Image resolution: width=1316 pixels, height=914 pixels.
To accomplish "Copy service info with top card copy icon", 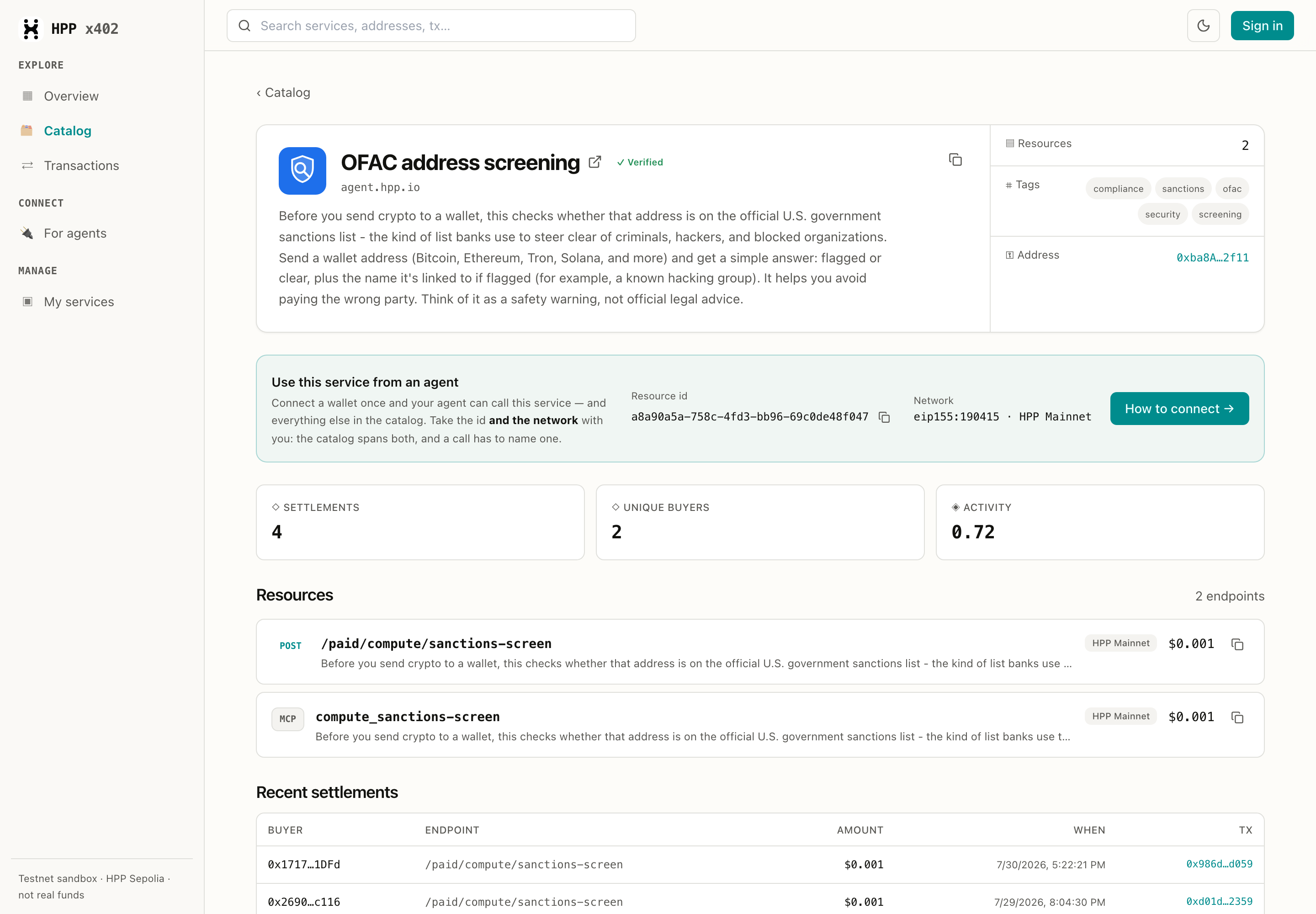I will click(955, 160).
